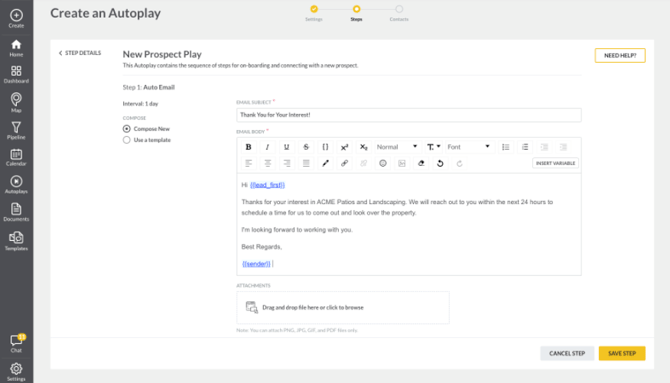Click the Email Subject field
The width and height of the screenshot is (670, 383).
tap(409, 115)
